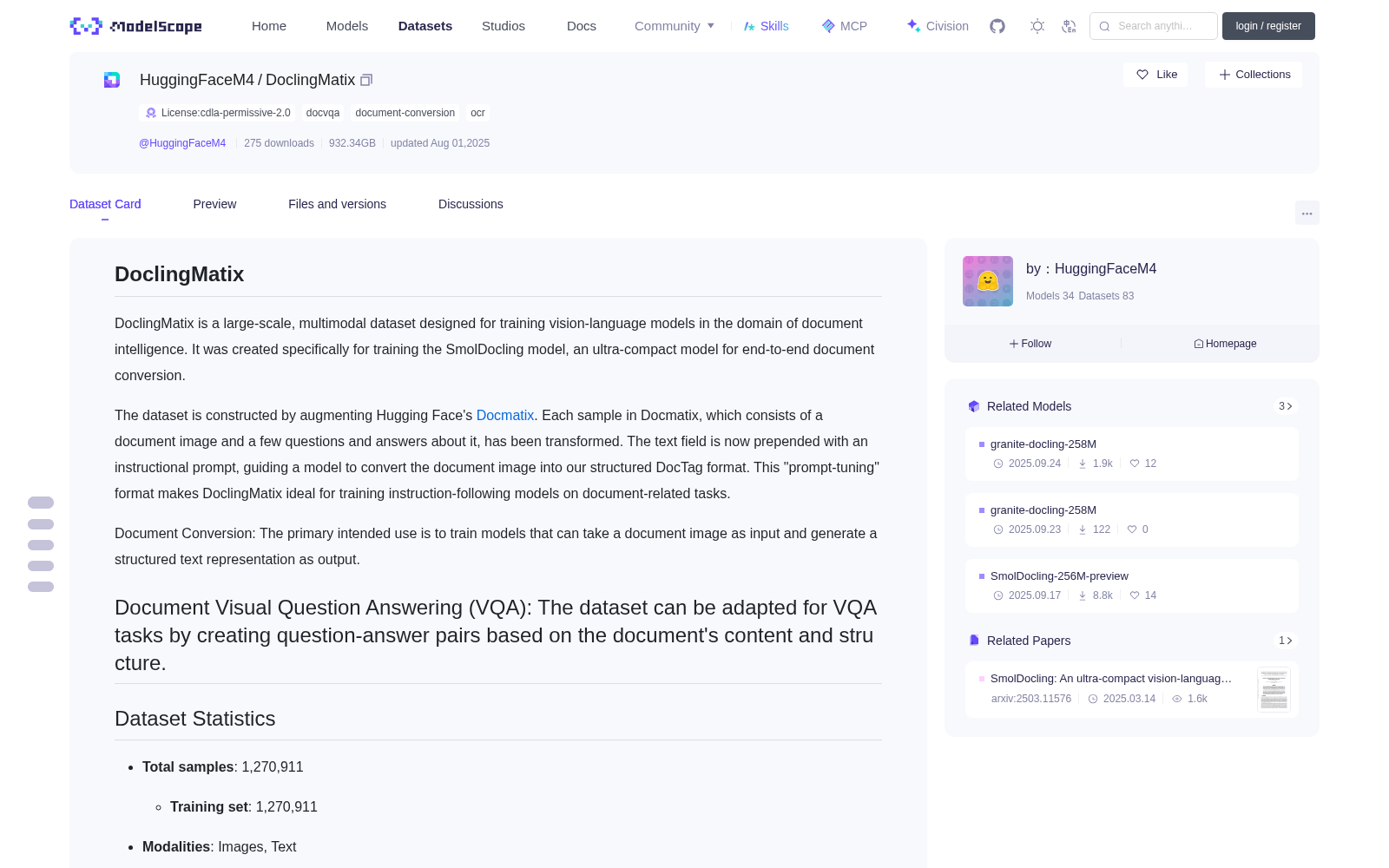Like this dataset
The width and height of the screenshot is (1389, 868).
pos(1155,75)
